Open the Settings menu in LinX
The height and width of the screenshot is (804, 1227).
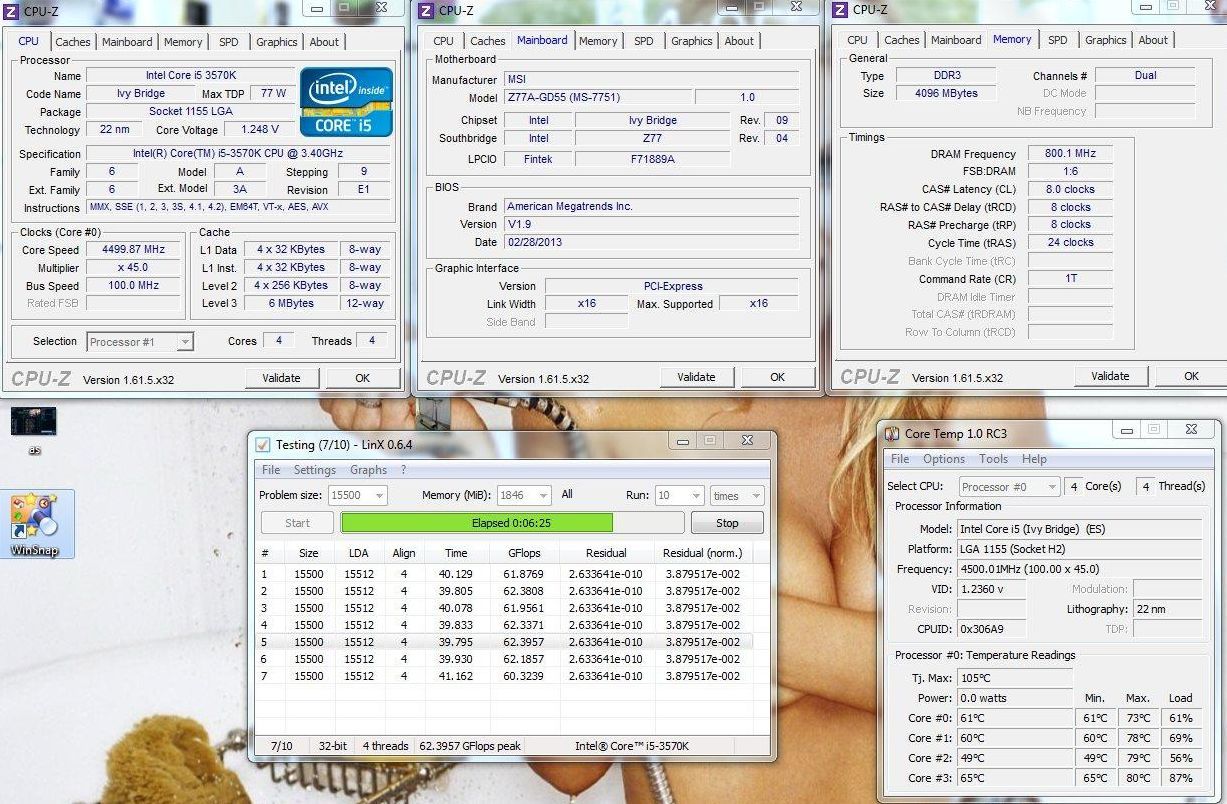315,470
